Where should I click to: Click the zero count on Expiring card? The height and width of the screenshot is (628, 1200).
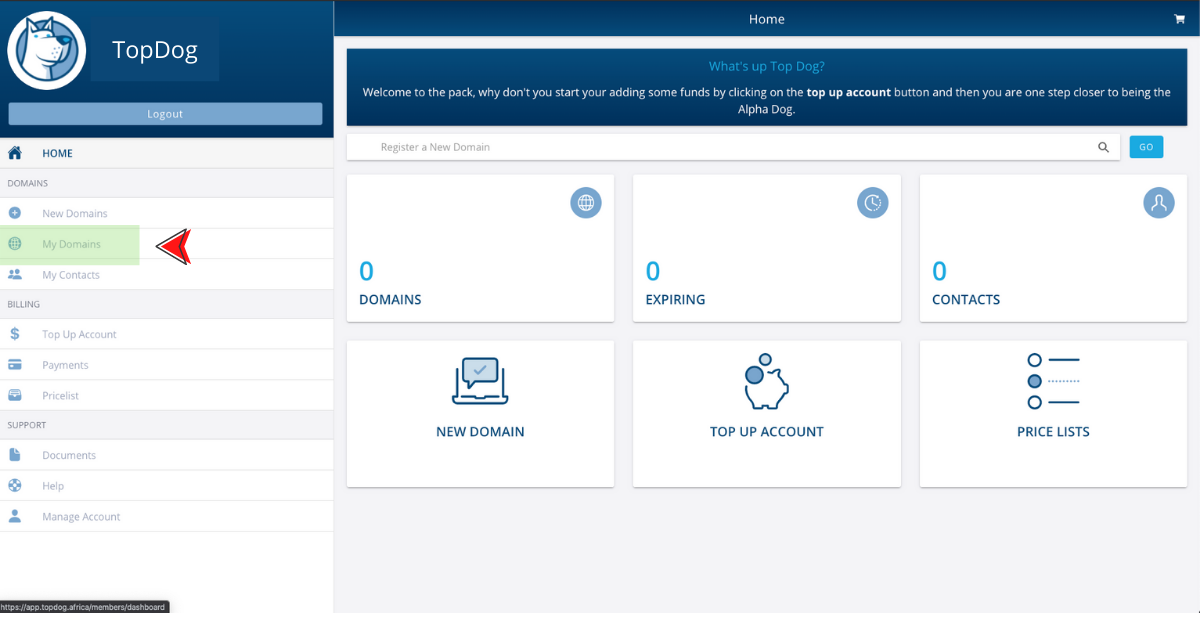653,271
